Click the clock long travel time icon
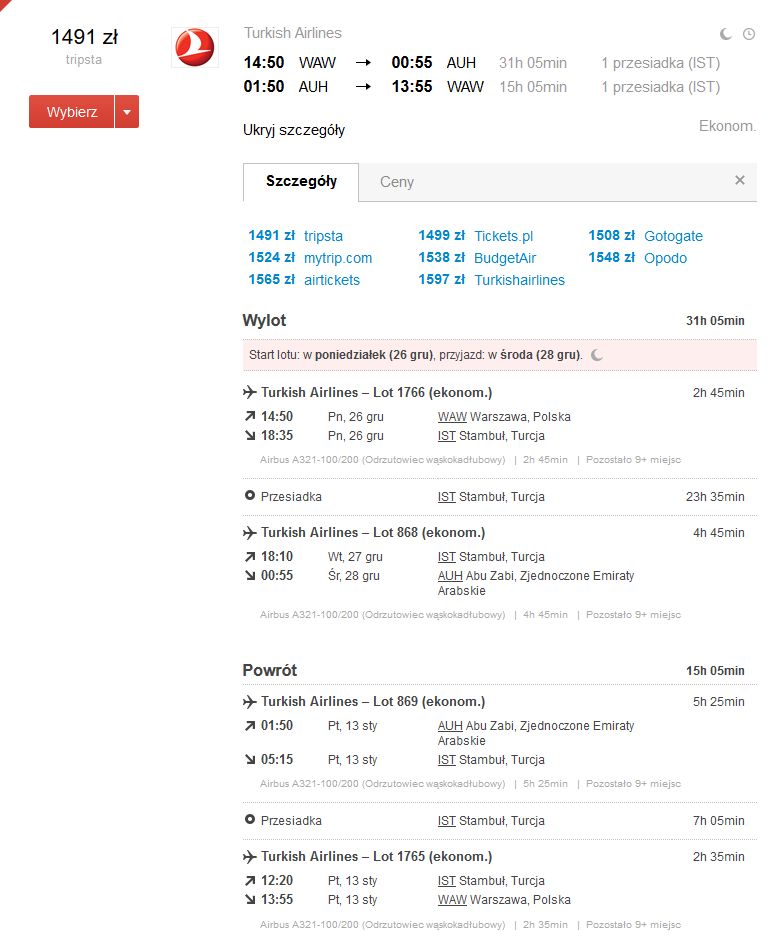The image size is (774, 947). (x=749, y=34)
